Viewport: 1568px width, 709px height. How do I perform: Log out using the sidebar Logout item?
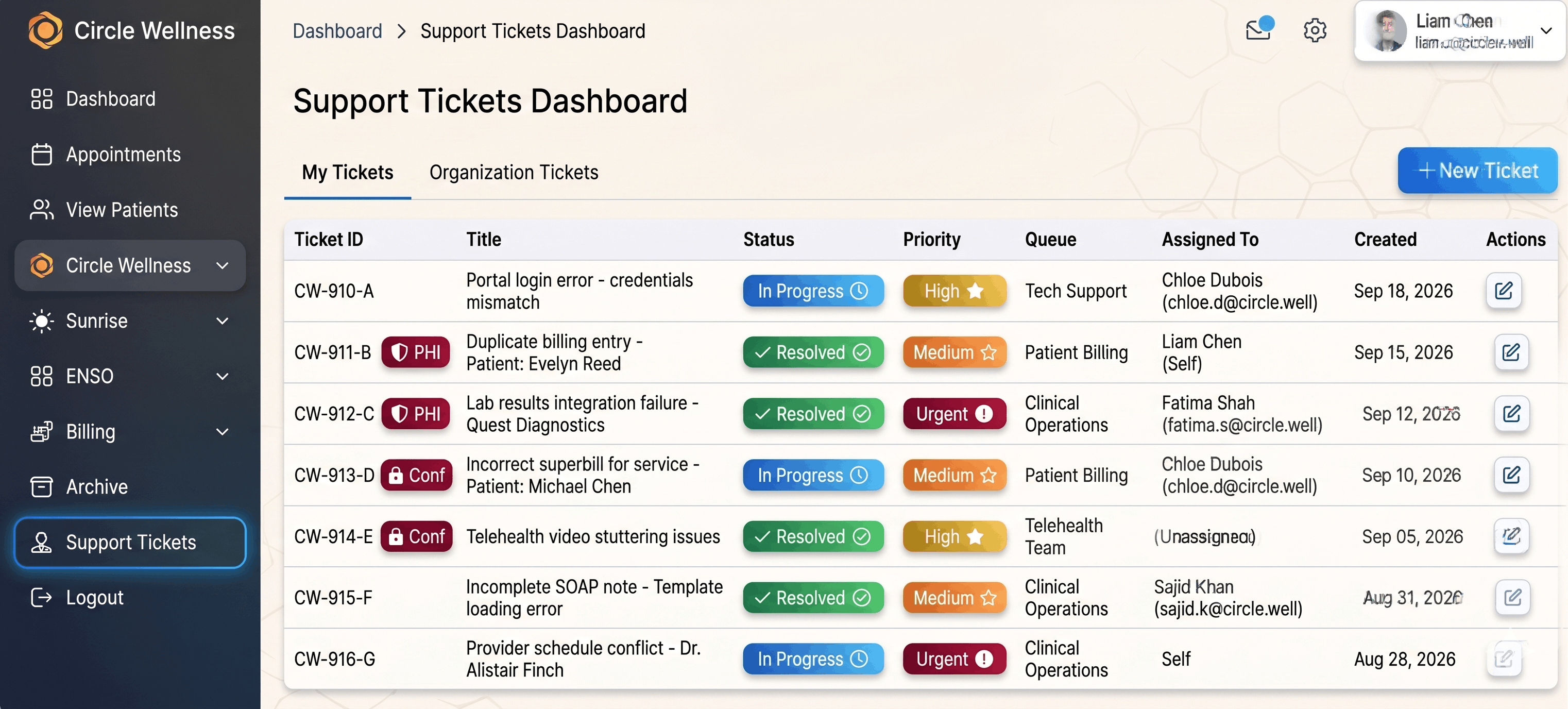click(94, 598)
